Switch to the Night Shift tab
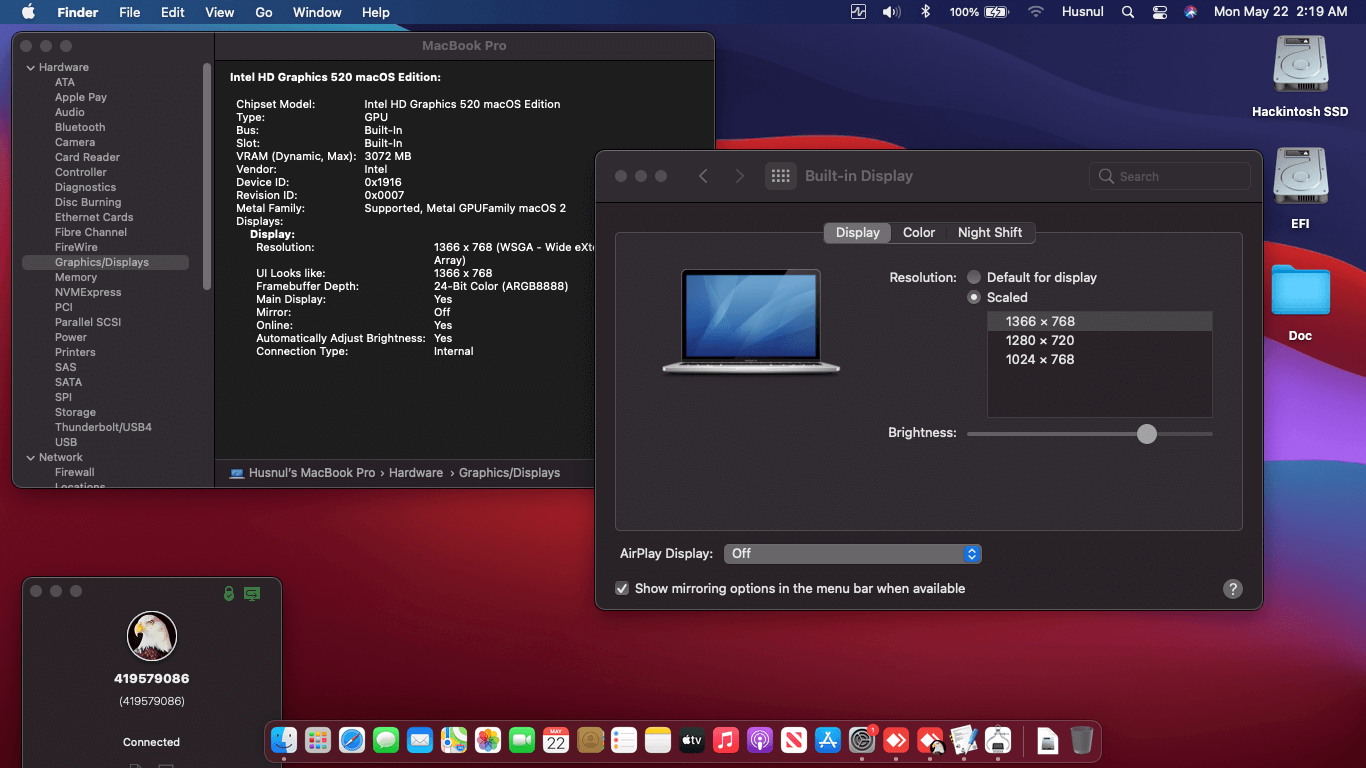 click(989, 232)
